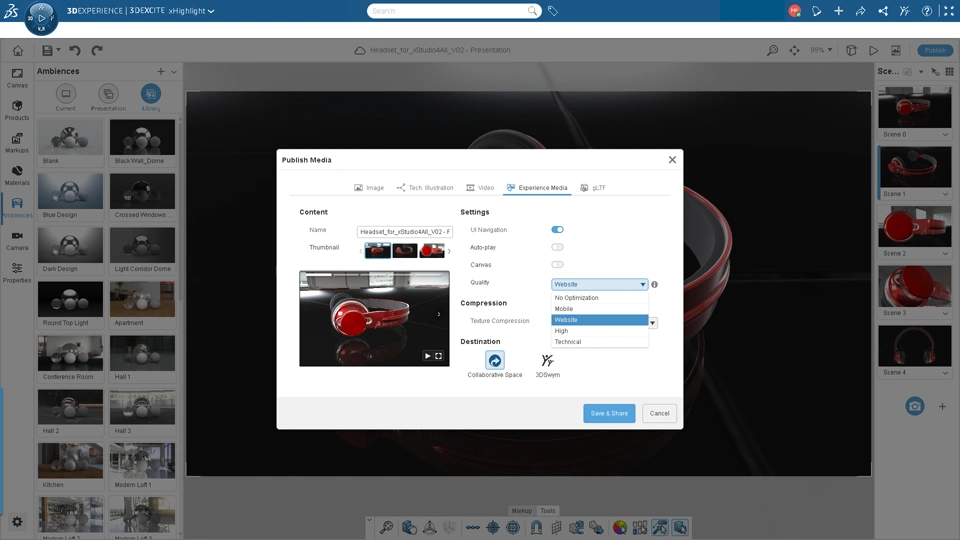The width and height of the screenshot is (960, 540).
Task: Open the xHighlight app dropdown
Action: (x=191, y=11)
